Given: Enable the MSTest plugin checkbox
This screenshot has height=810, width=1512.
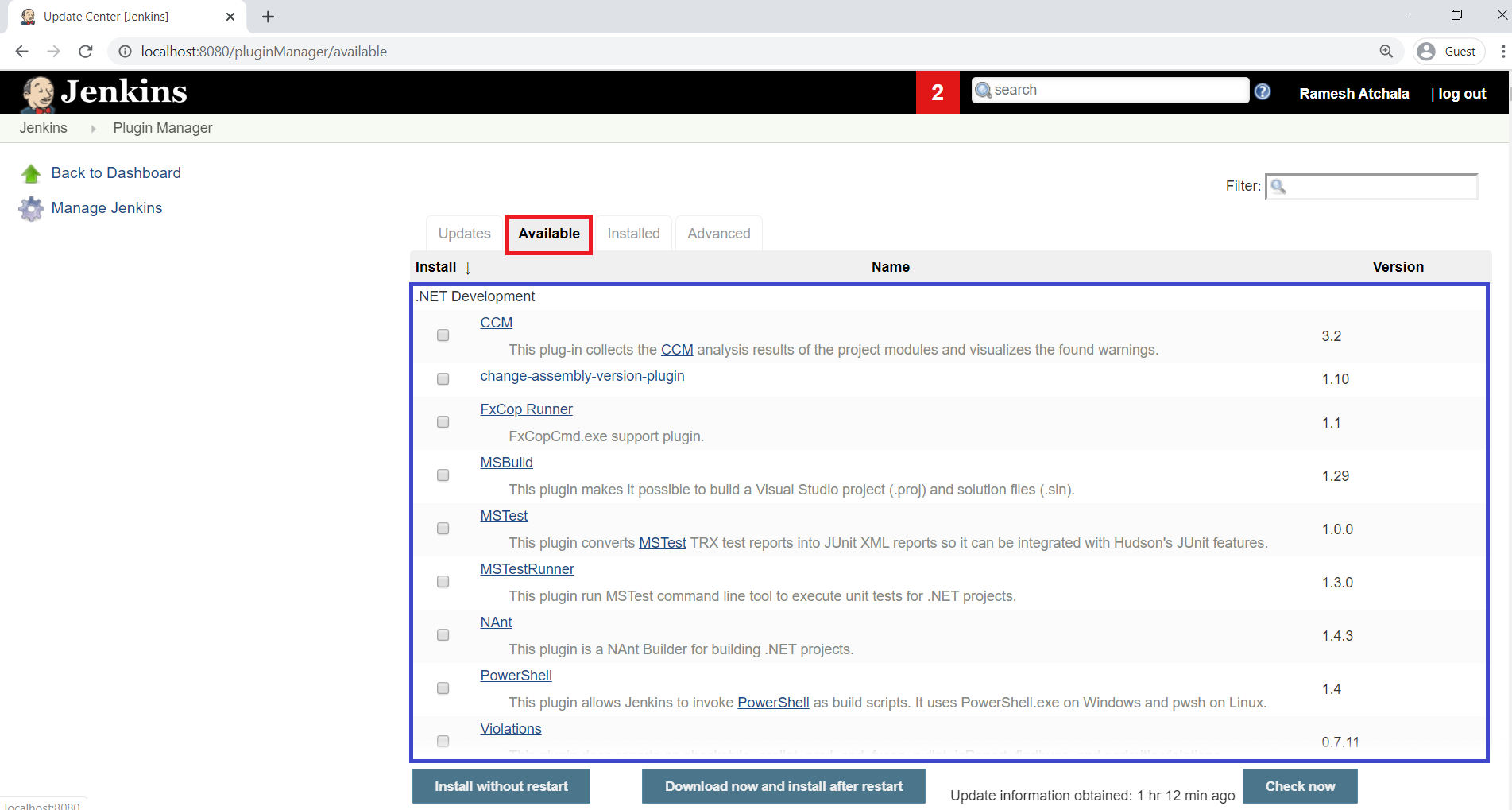Looking at the screenshot, I should 443,529.
